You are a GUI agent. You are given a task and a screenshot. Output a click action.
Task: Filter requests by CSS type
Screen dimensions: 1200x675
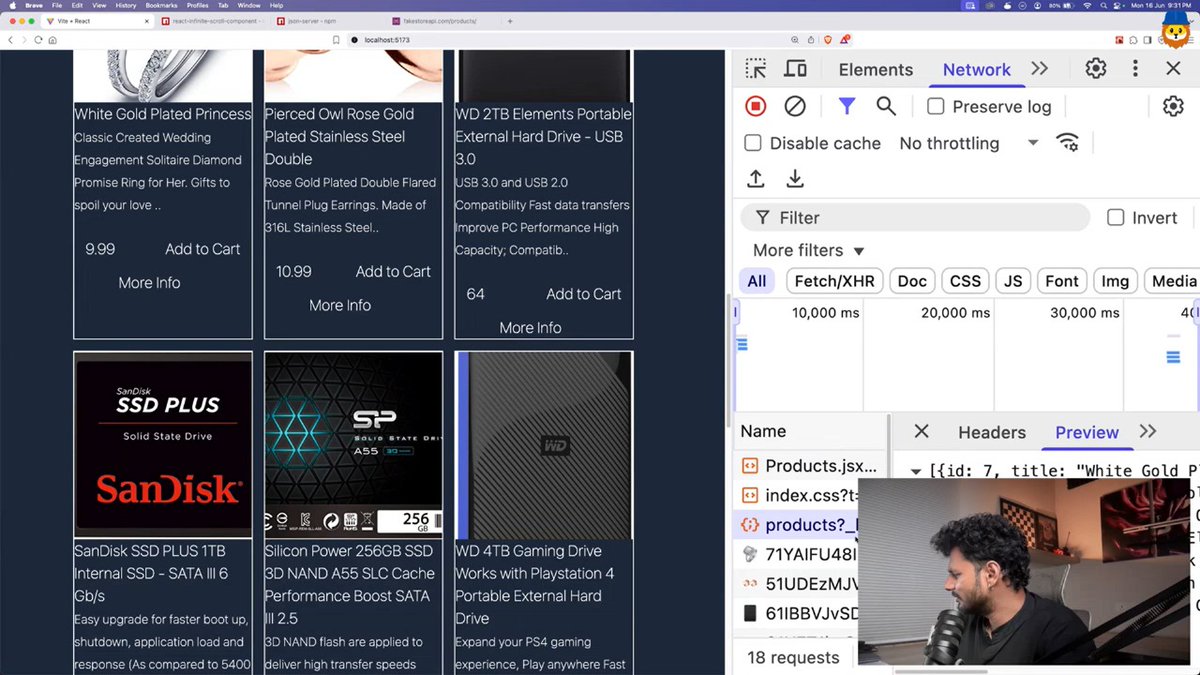pos(965,281)
